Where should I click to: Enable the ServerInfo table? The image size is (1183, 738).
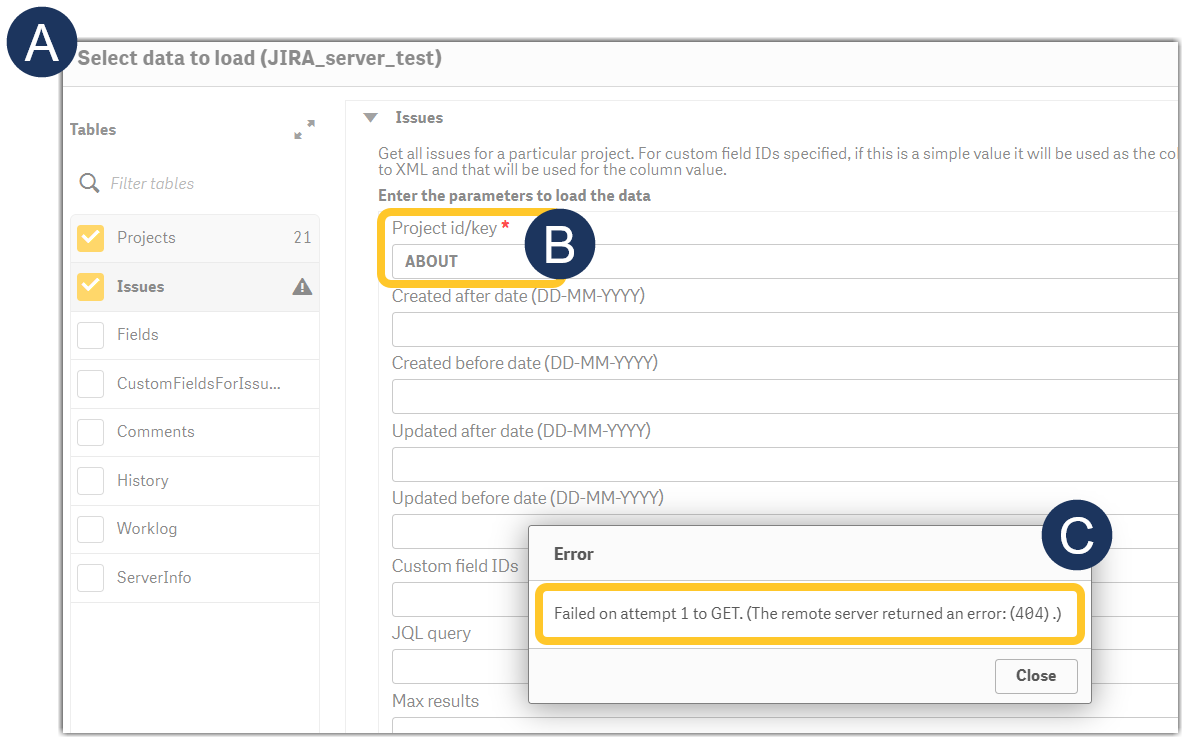click(90, 577)
